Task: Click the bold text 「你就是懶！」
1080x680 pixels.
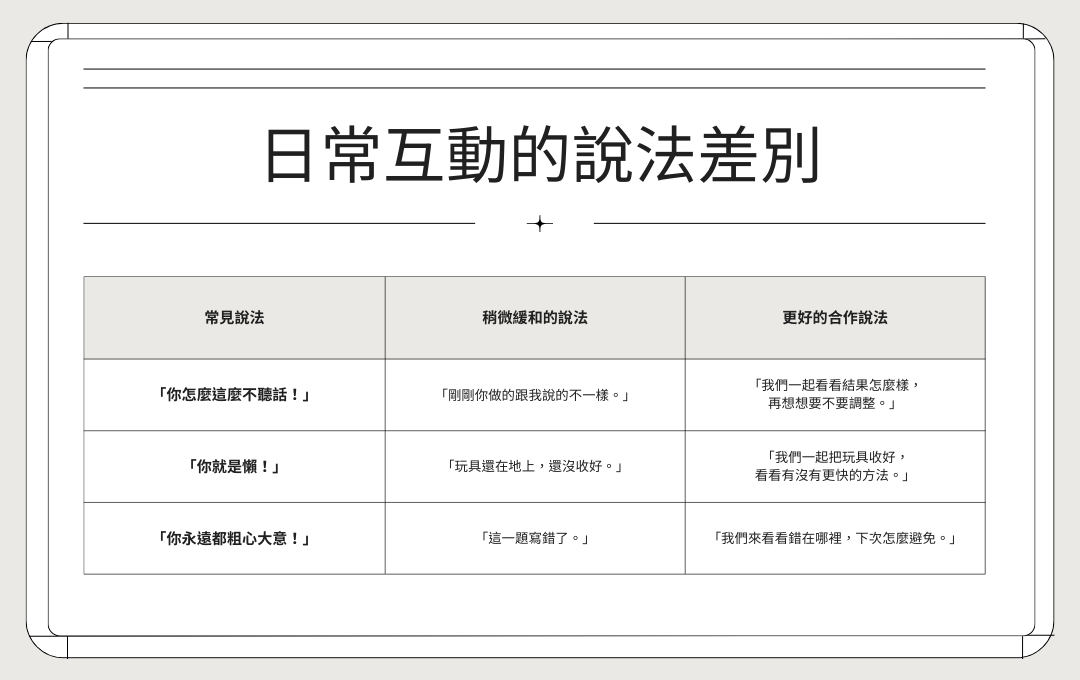Action: tap(234, 467)
